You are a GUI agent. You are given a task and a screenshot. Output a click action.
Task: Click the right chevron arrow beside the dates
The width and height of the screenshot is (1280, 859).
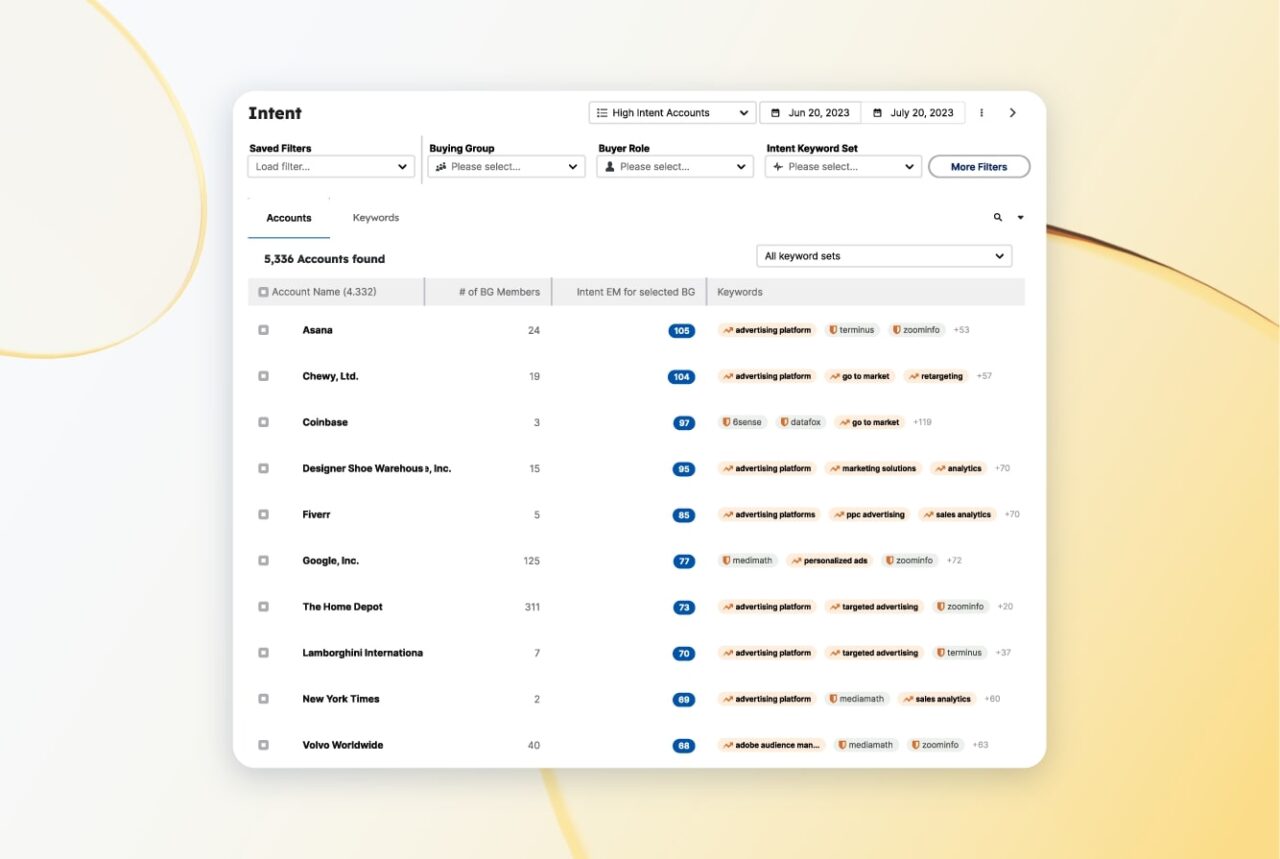click(x=1012, y=113)
